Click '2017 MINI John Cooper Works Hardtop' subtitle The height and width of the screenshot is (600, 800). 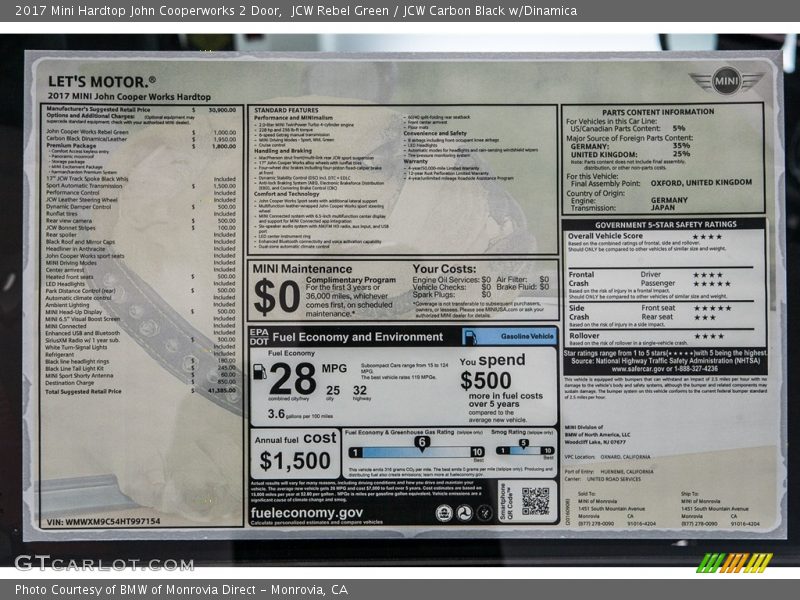click(129, 96)
